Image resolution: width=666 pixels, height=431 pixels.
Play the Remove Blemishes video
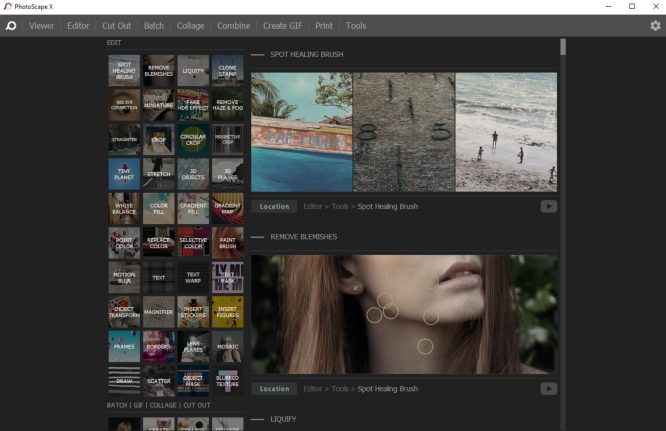[x=549, y=389]
